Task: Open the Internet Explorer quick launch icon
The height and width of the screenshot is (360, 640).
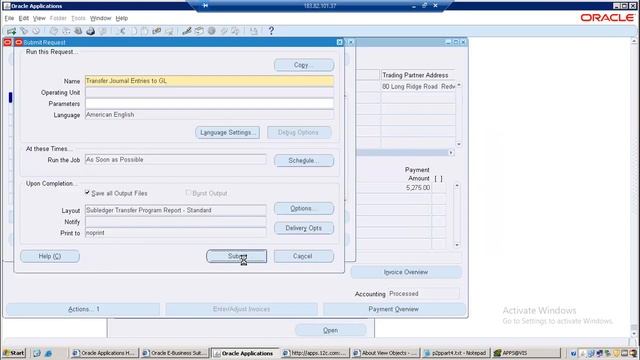Action: (48, 353)
